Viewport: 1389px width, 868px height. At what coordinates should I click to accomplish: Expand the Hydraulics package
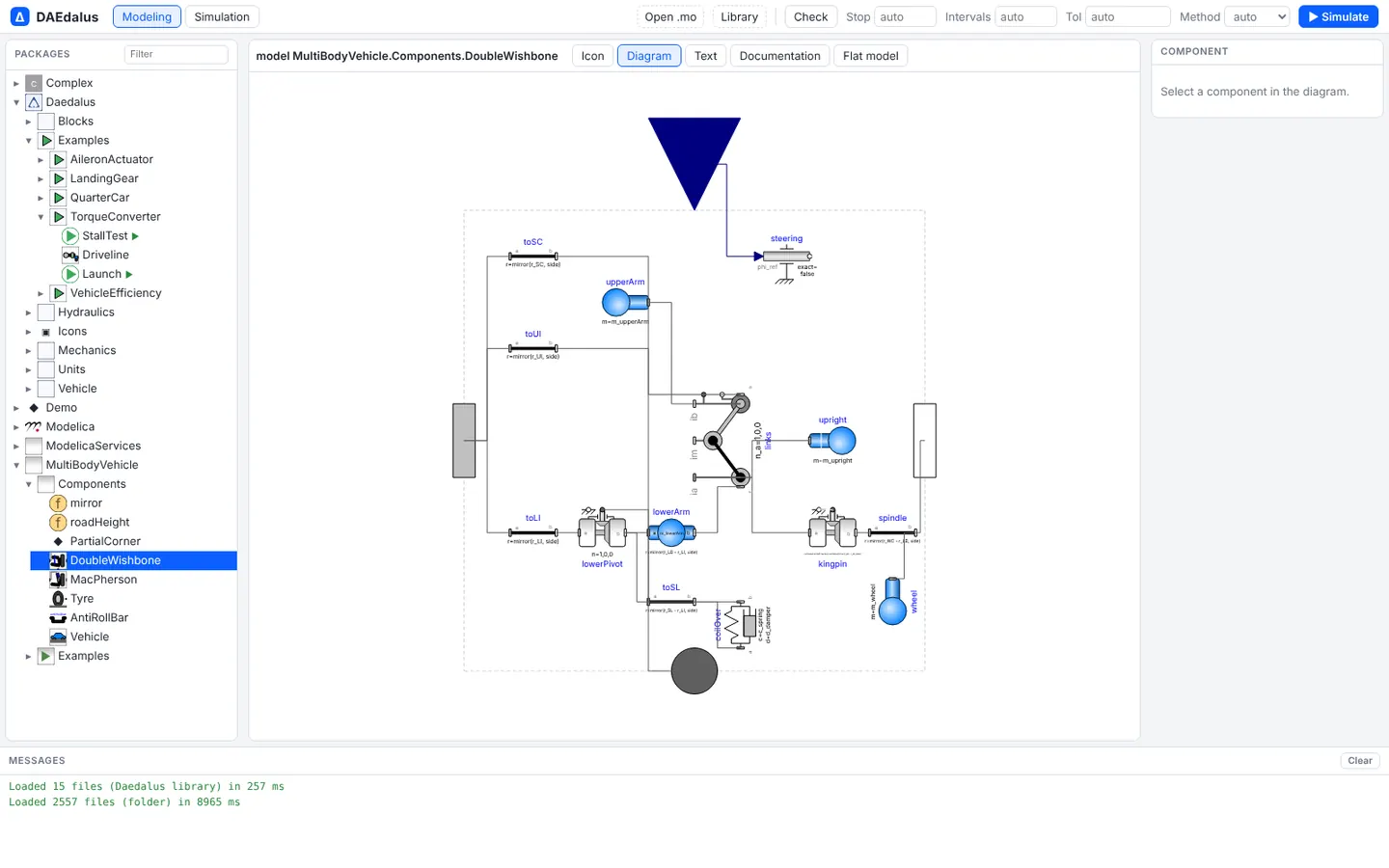(28, 312)
